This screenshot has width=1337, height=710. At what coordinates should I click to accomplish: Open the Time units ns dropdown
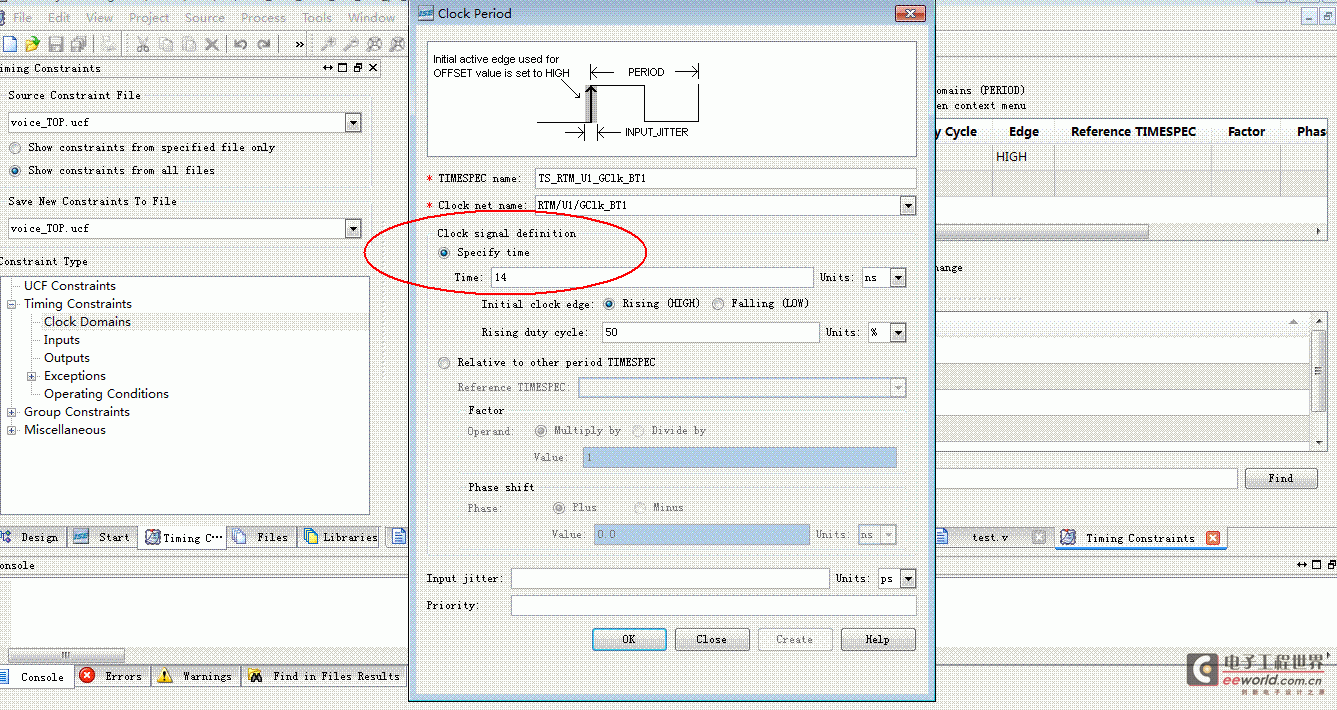898,278
